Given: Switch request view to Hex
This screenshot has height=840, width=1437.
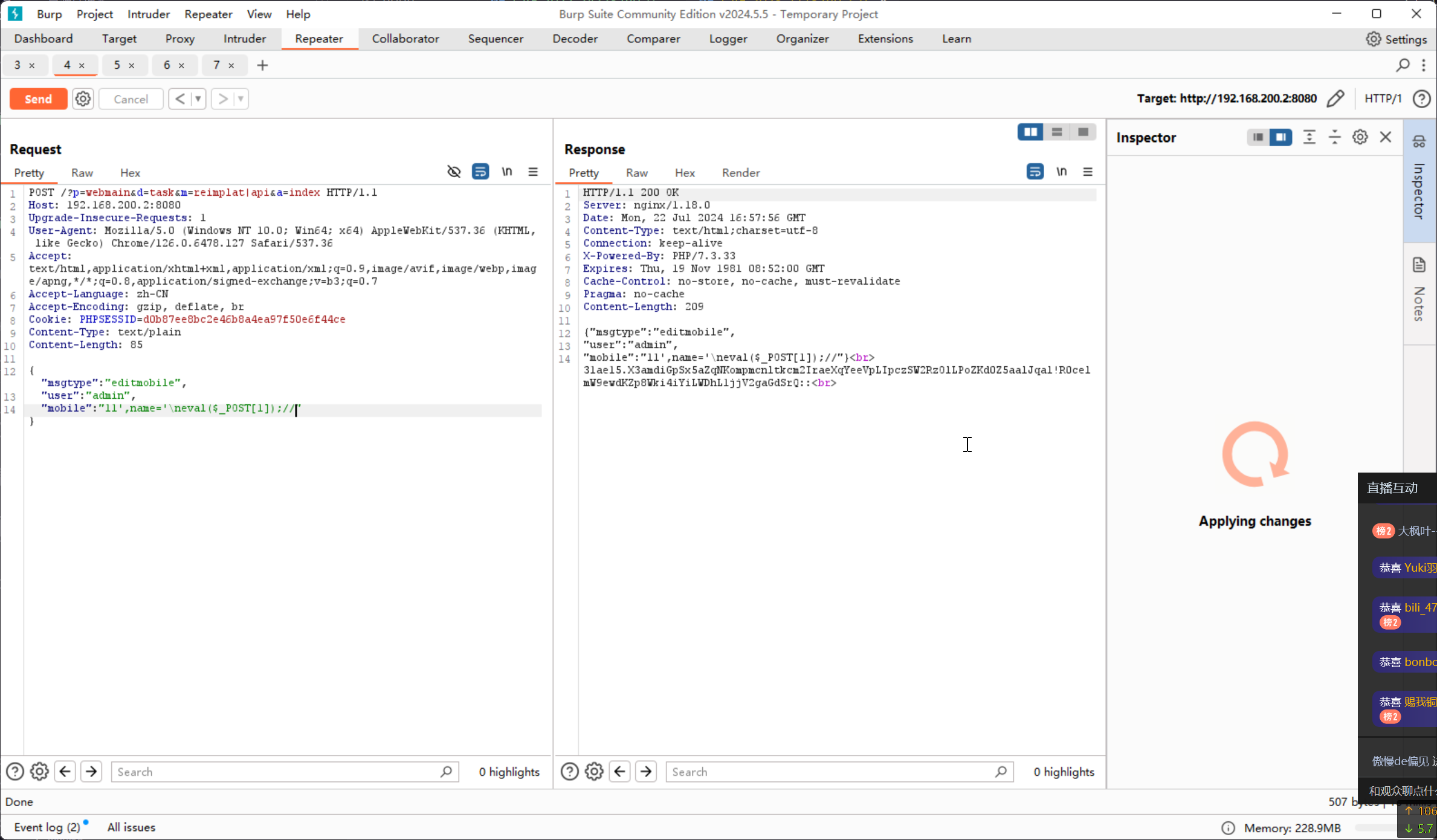Looking at the screenshot, I should click(x=130, y=173).
